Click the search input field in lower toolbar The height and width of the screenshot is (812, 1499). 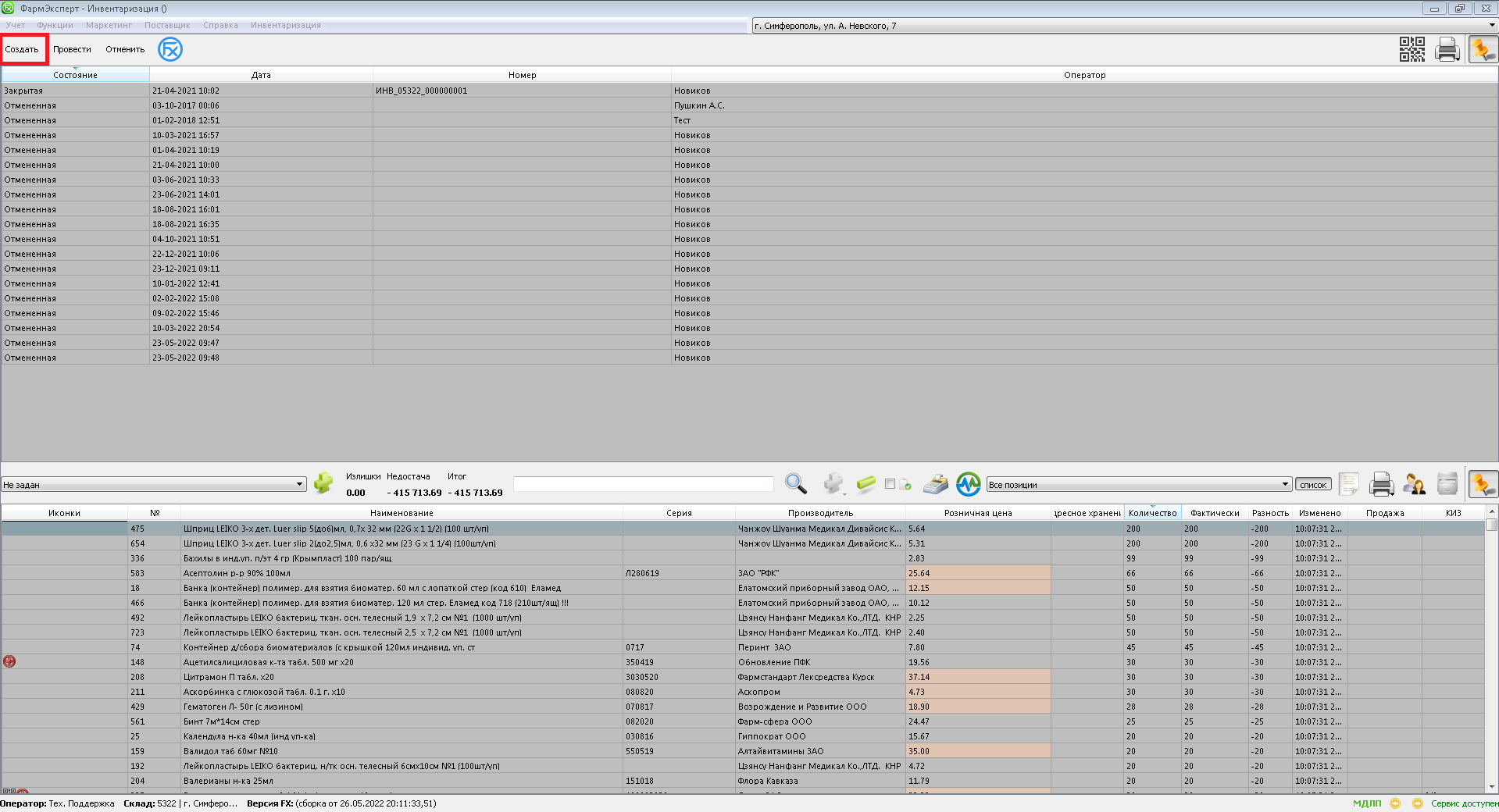(x=643, y=485)
